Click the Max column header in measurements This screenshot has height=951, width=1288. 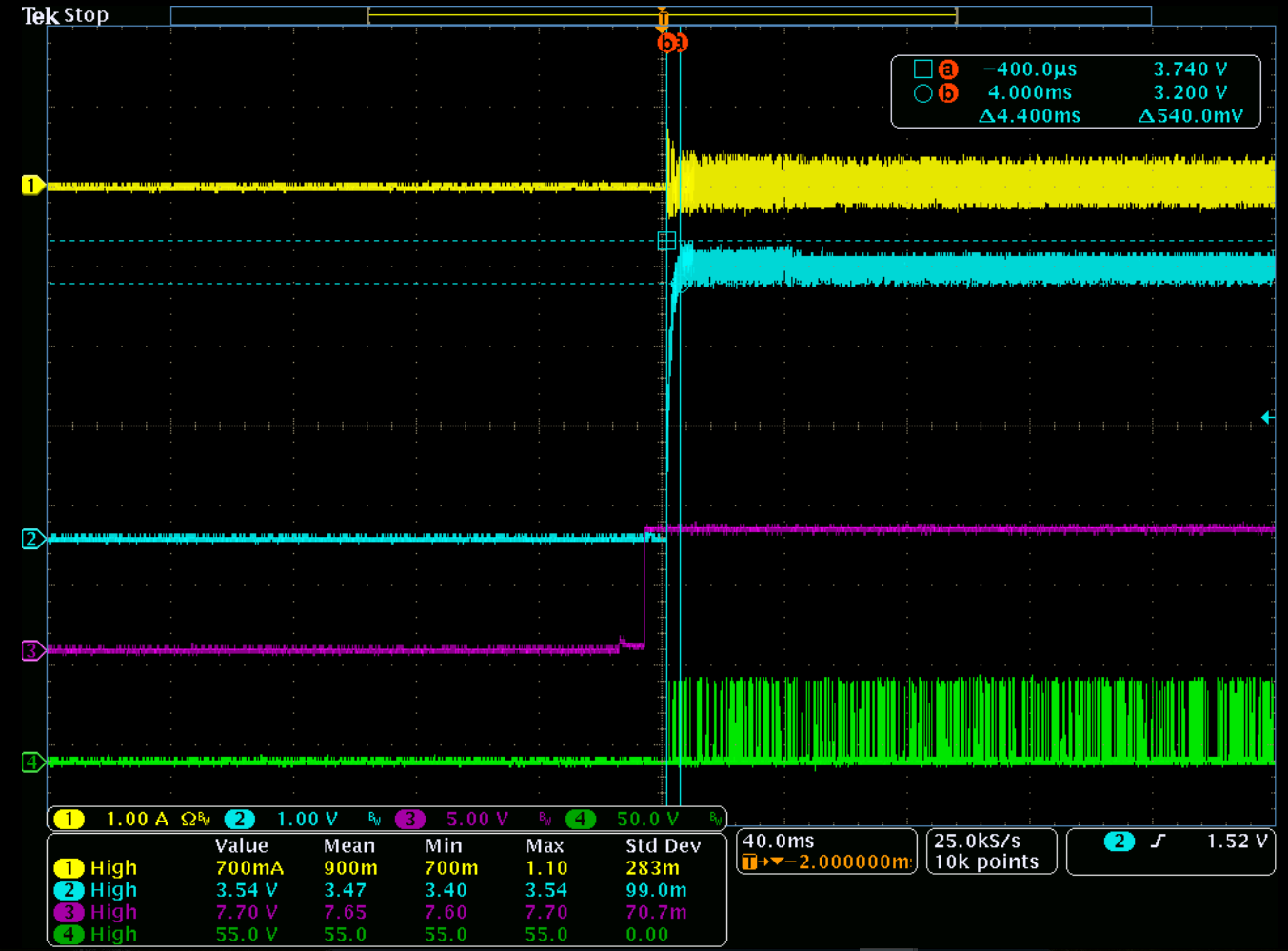click(x=545, y=845)
